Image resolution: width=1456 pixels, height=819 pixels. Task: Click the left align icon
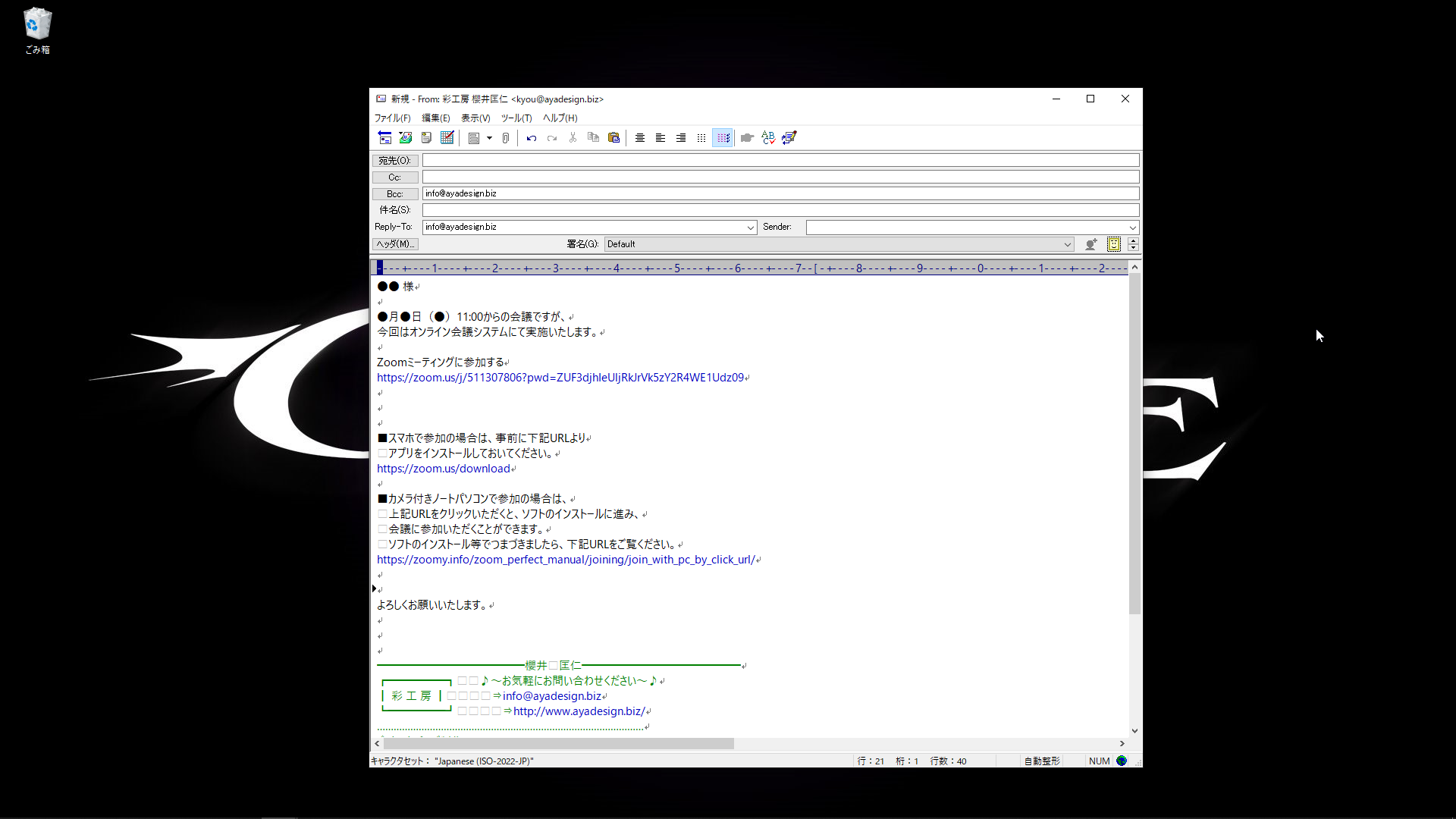pyautogui.click(x=661, y=138)
